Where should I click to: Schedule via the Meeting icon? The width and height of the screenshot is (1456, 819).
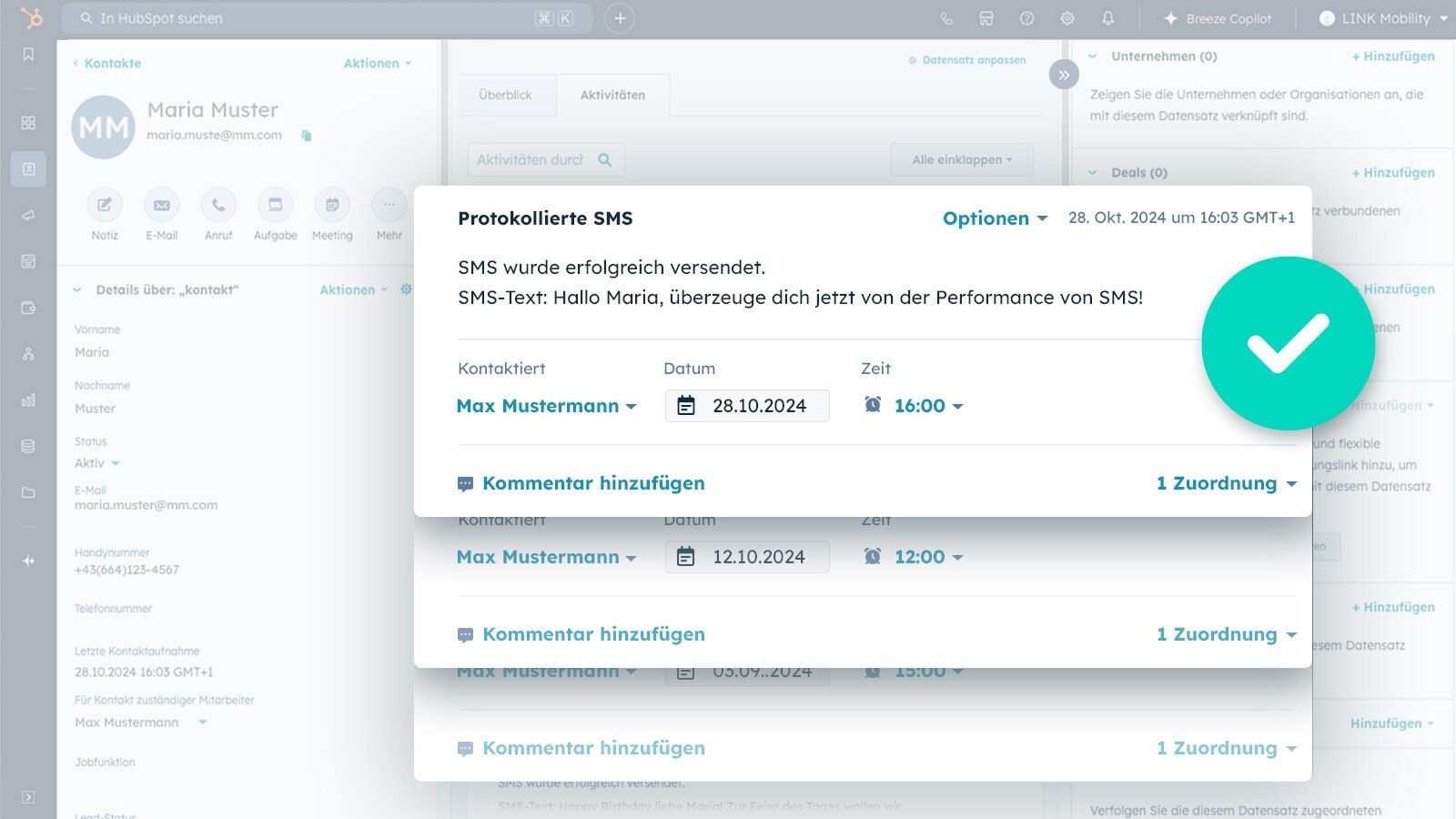[332, 206]
